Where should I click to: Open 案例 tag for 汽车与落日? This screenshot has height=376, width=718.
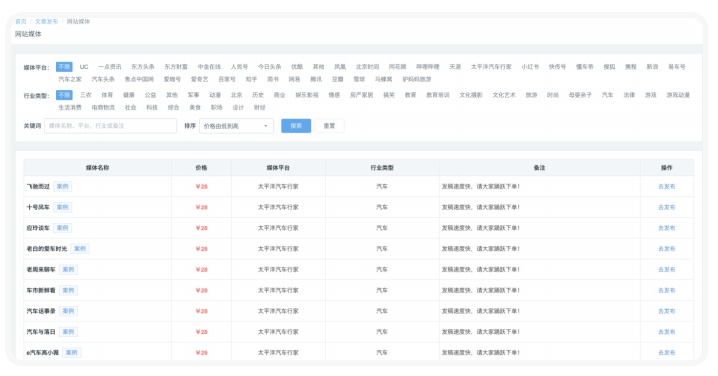[68, 332]
